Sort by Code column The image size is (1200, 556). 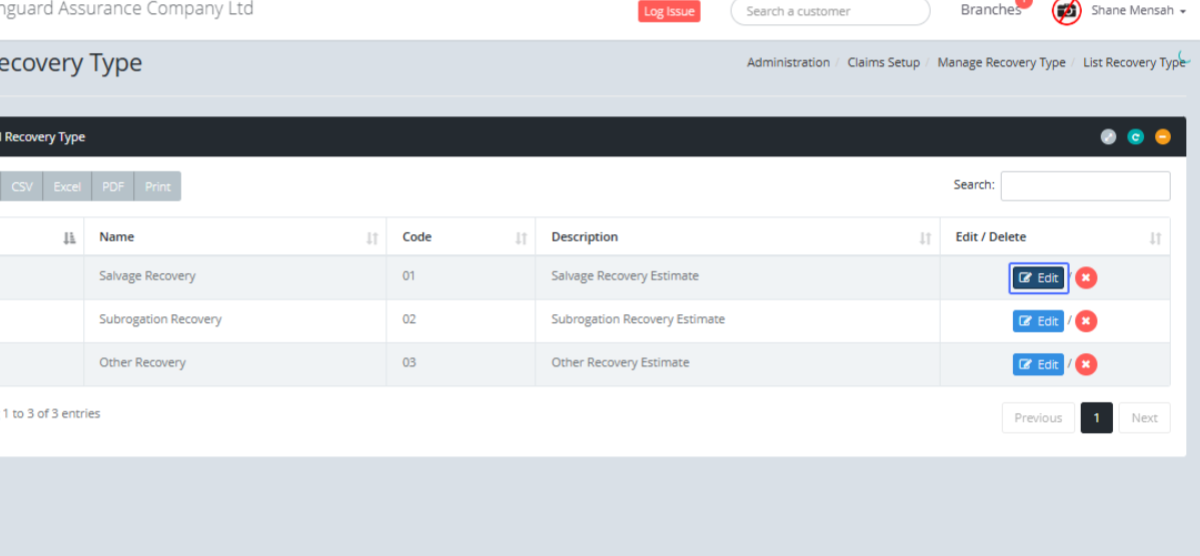(x=521, y=238)
